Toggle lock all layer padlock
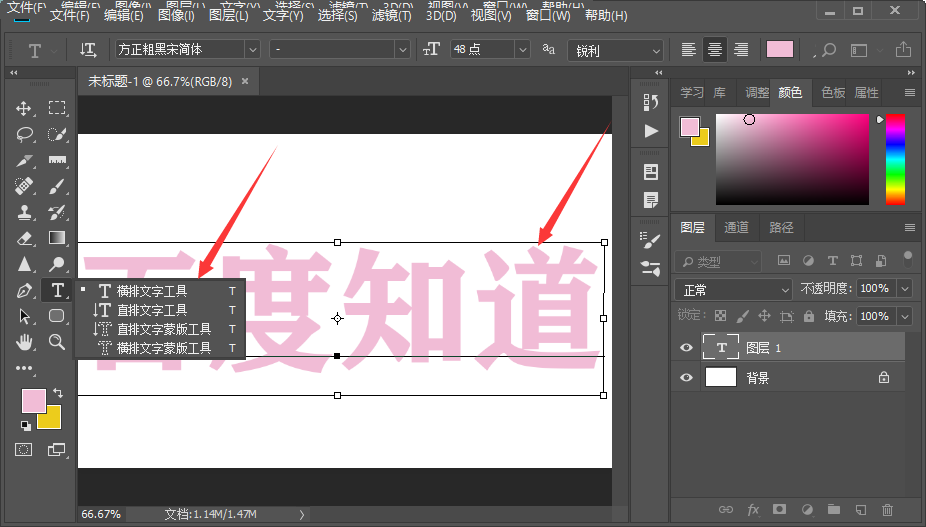The image size is (926, 527). click(x=808, y=315)
